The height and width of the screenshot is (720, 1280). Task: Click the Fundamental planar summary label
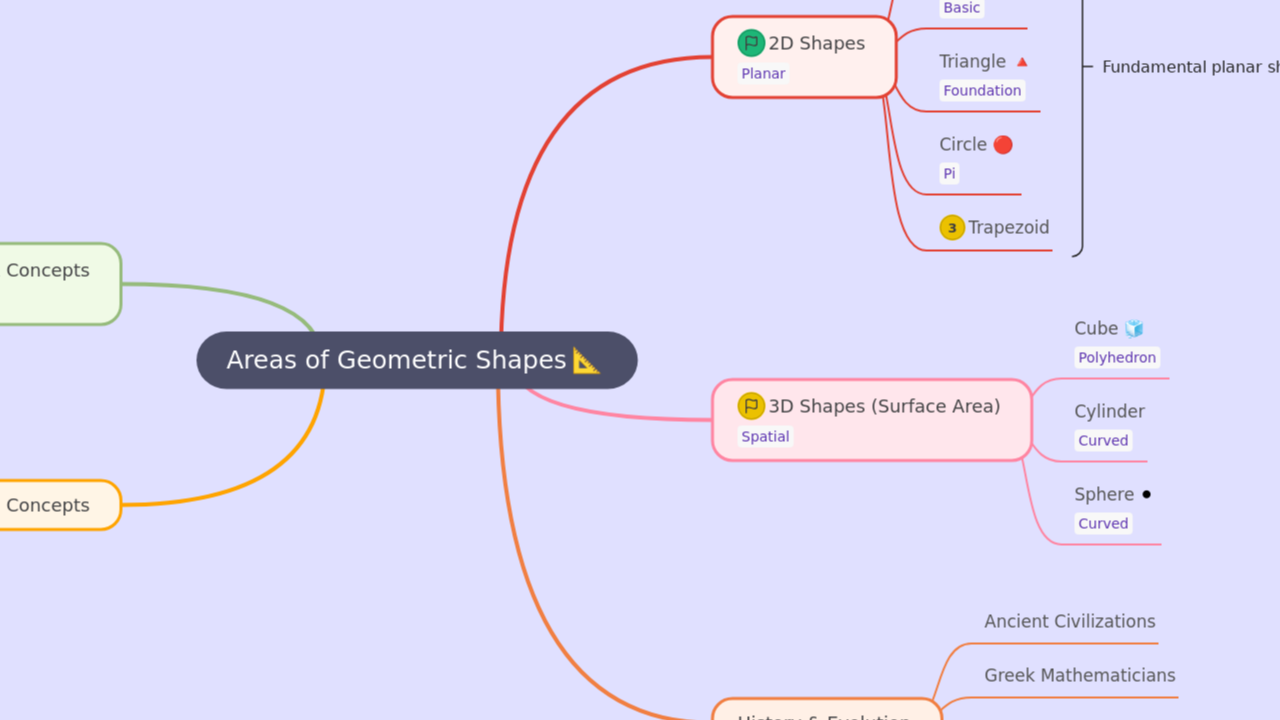click(x=1190, y=67)
